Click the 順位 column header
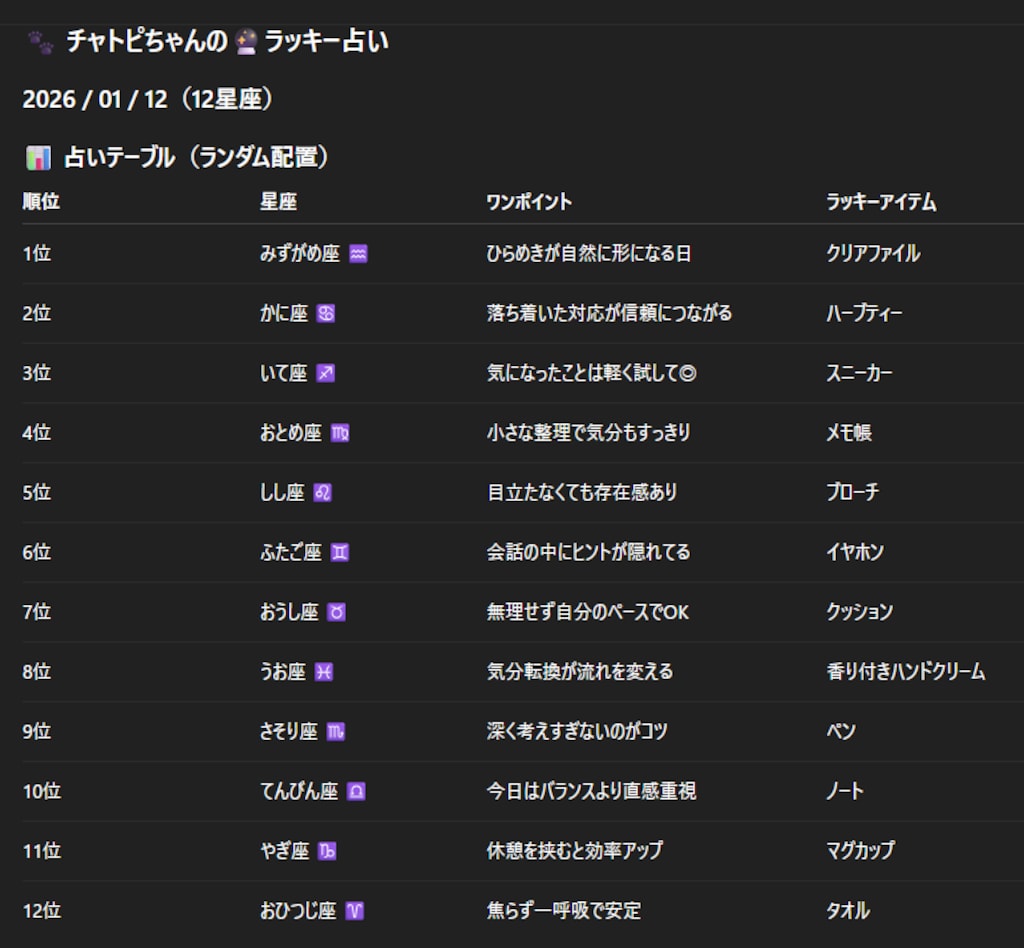 click(41, 202)
